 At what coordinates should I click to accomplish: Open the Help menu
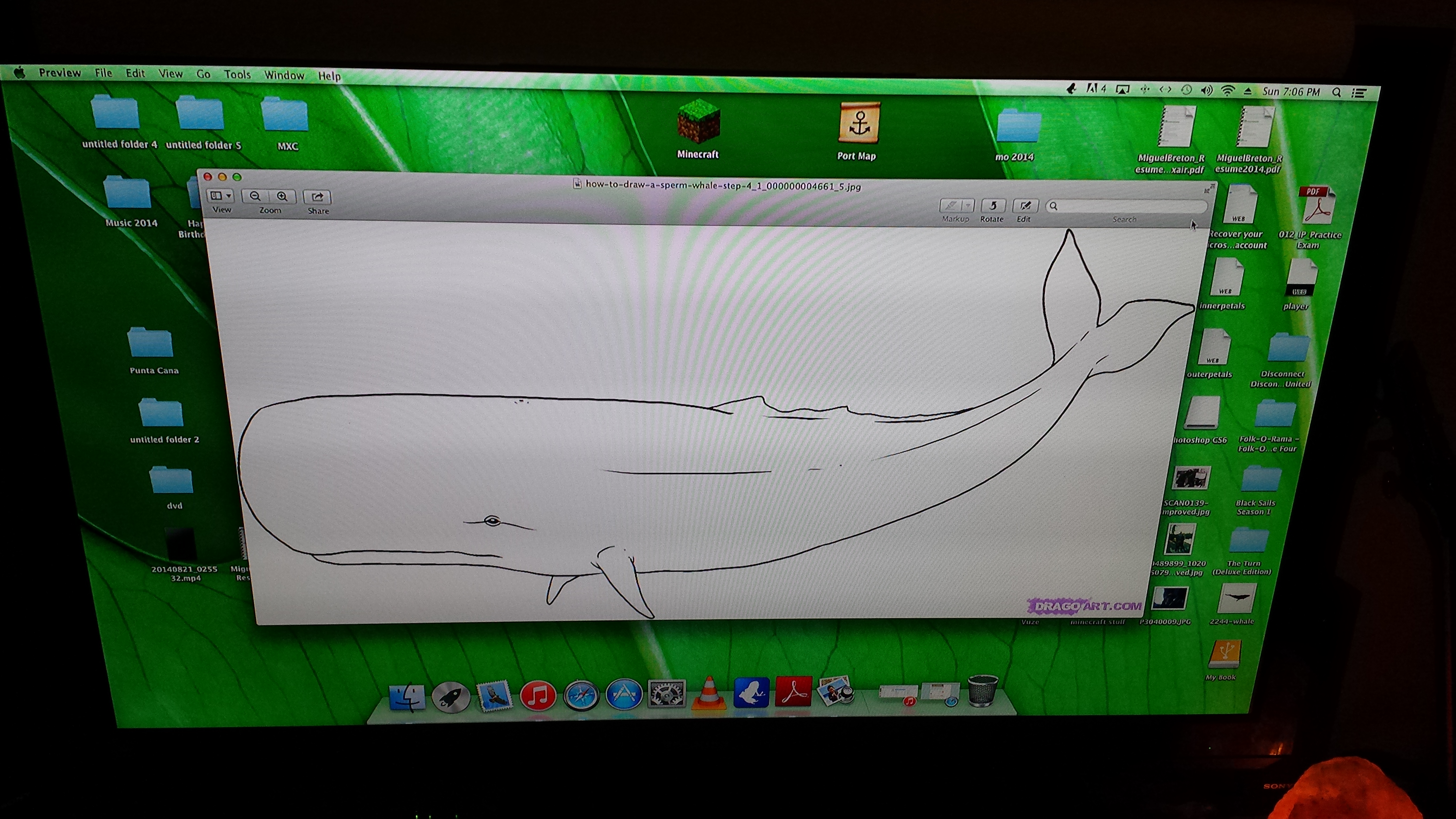pos(329,76)
